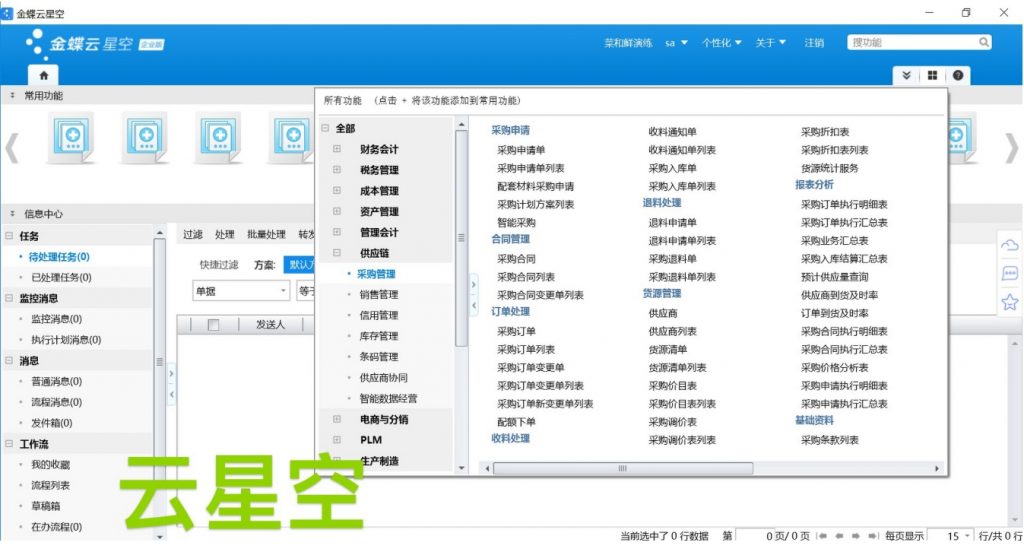The height and width of the screenshot is (555, 1024).
Task: Go to the previous common functions page
Action: pyautogui.click(x=12, y=148)
